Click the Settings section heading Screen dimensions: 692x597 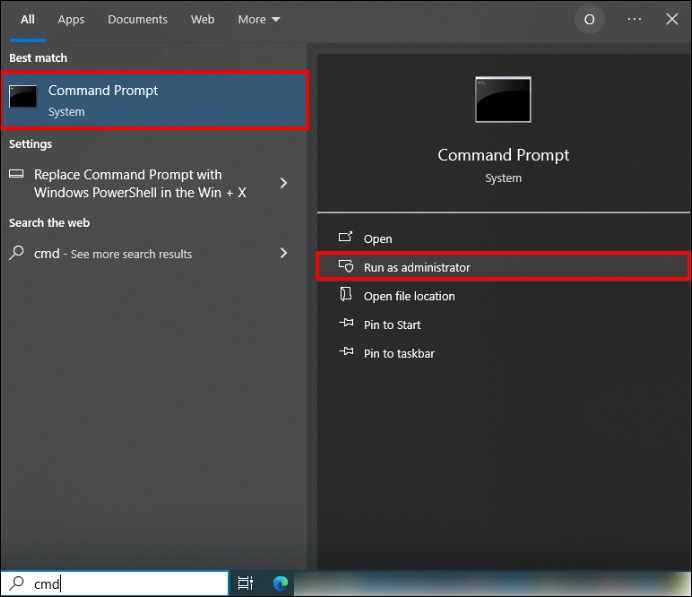[x=30, y=144]
